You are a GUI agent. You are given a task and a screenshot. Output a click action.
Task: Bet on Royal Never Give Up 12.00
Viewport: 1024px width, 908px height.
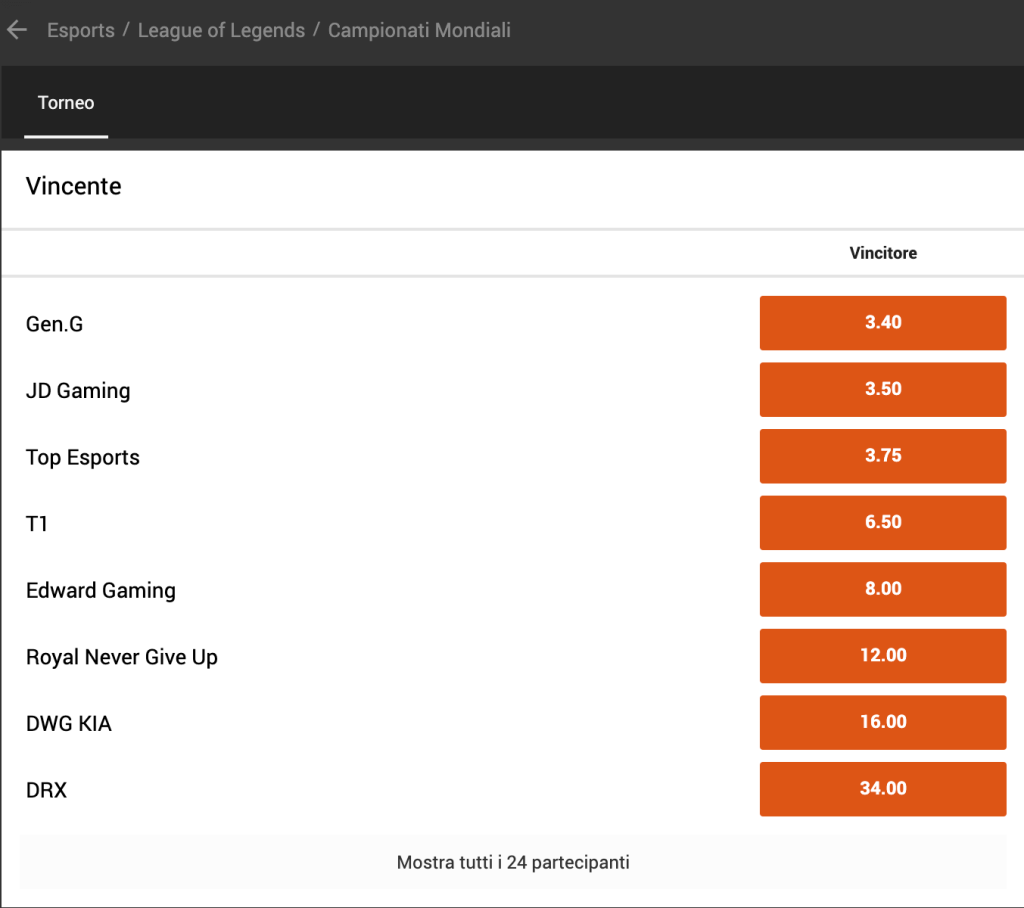point(883,656)
